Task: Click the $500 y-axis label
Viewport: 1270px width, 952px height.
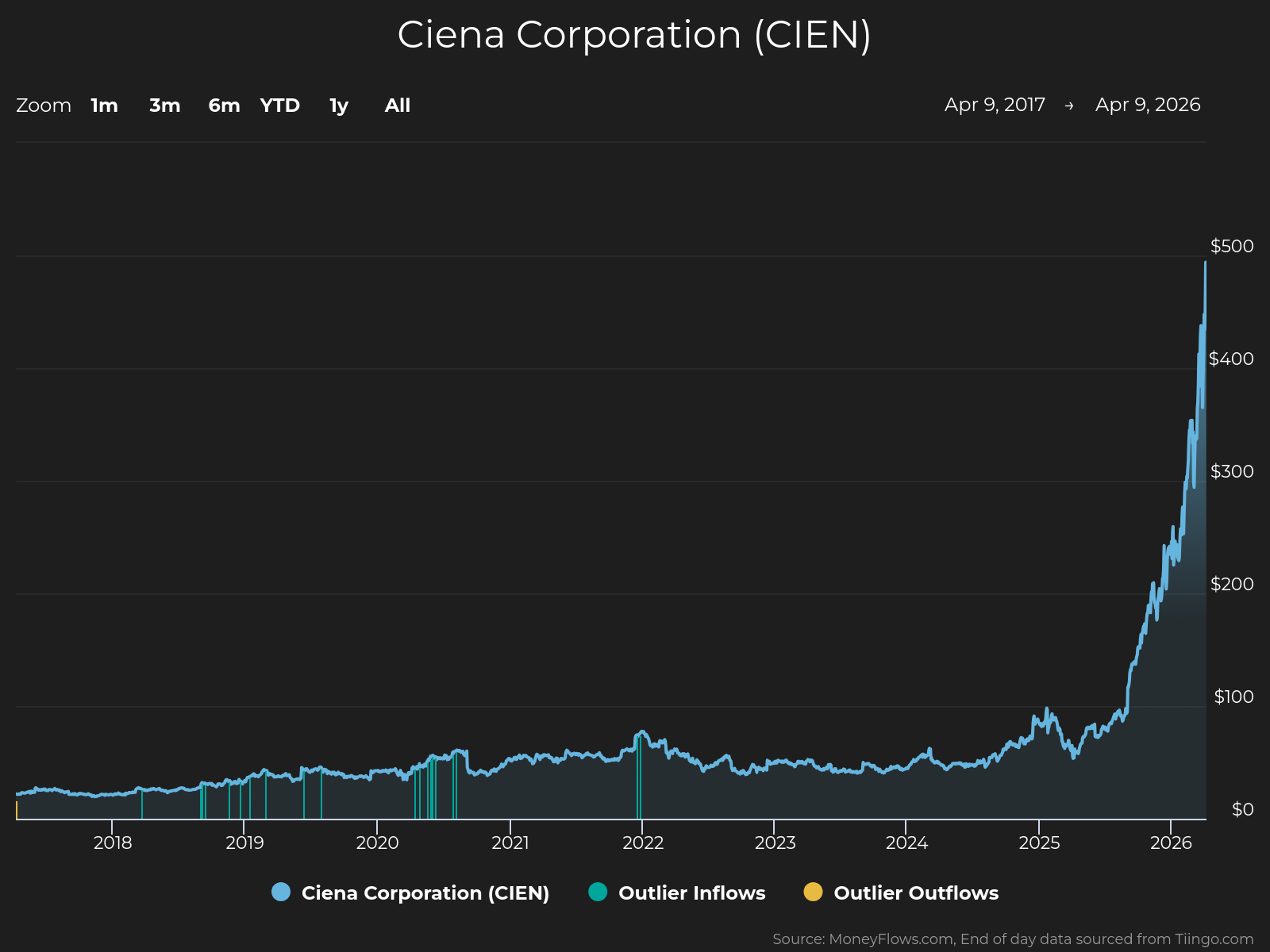Action: coord(1232,246)
